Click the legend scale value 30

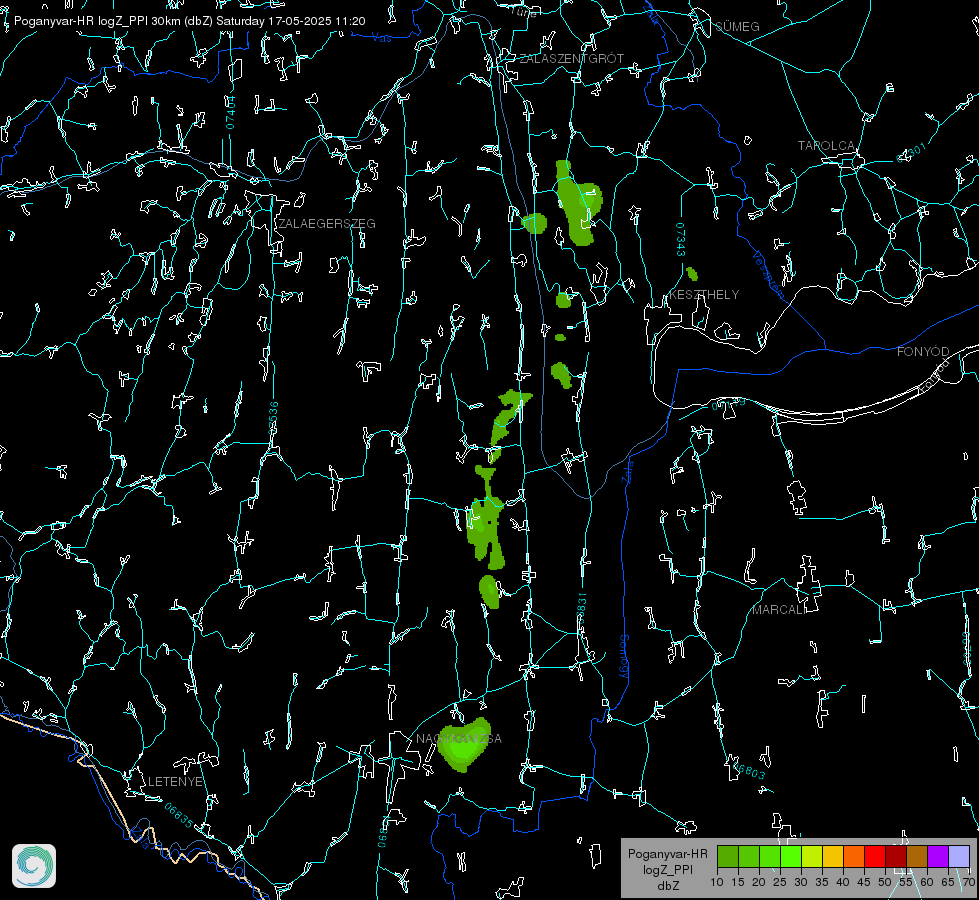point(801,883)
